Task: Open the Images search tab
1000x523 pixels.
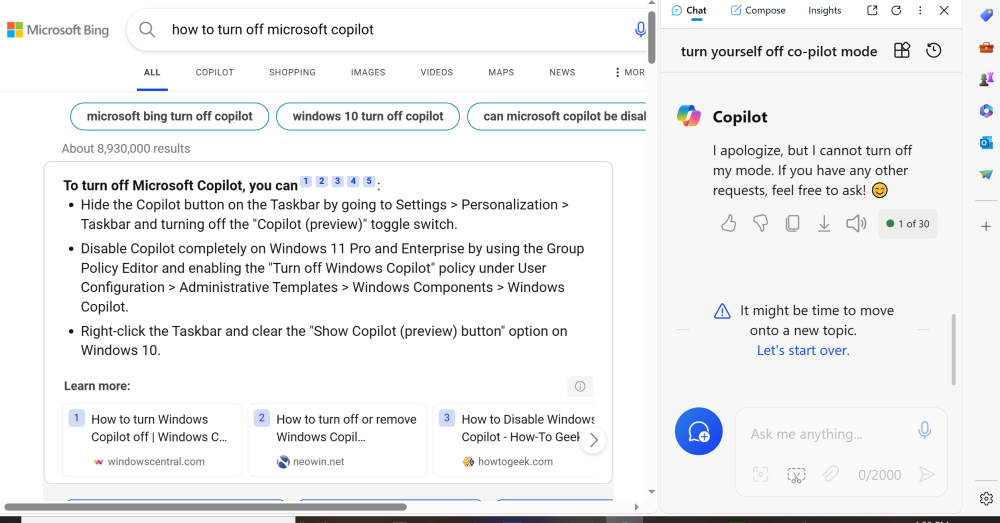Action: [368, 72]
